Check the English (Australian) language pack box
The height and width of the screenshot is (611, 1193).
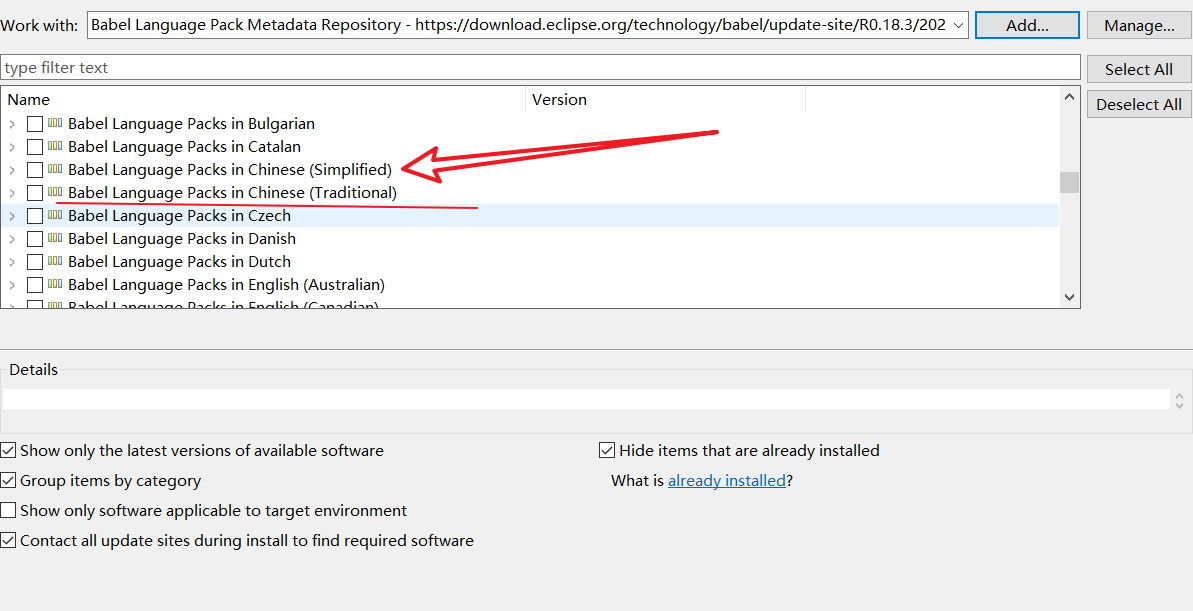click(x=35, y=285)
